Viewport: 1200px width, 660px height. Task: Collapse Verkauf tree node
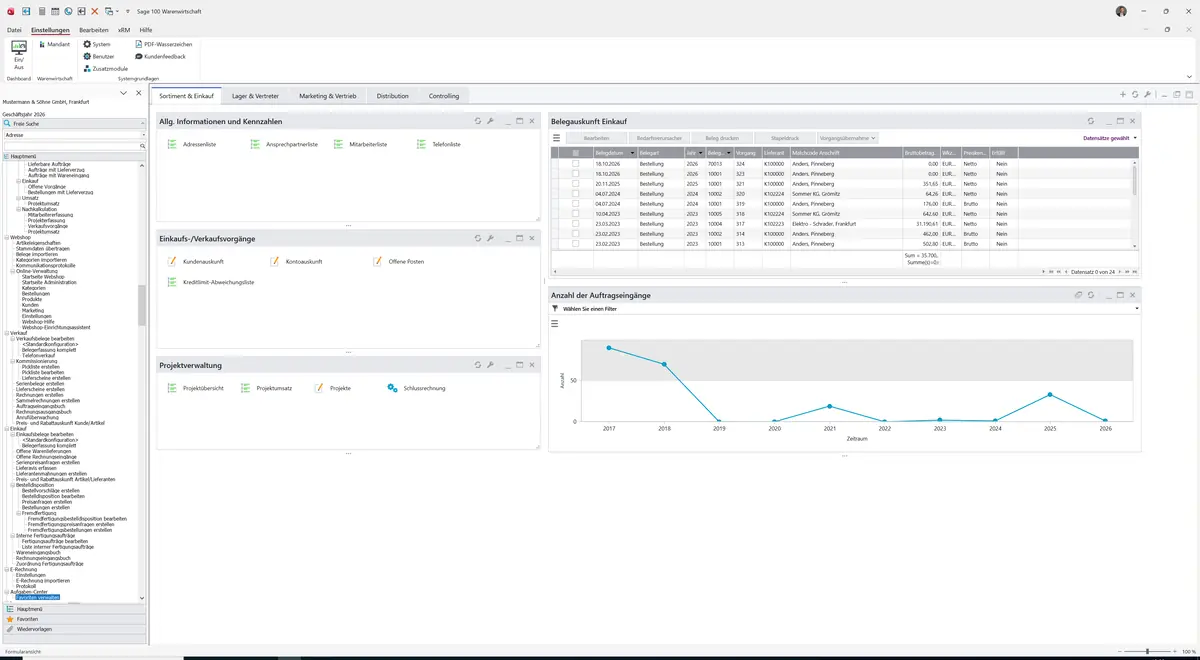[6, 333]
